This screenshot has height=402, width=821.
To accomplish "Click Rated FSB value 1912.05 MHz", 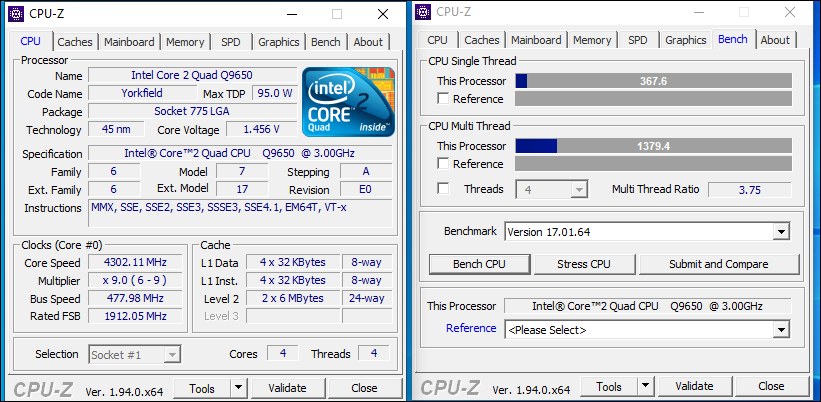I will (135, 316).
